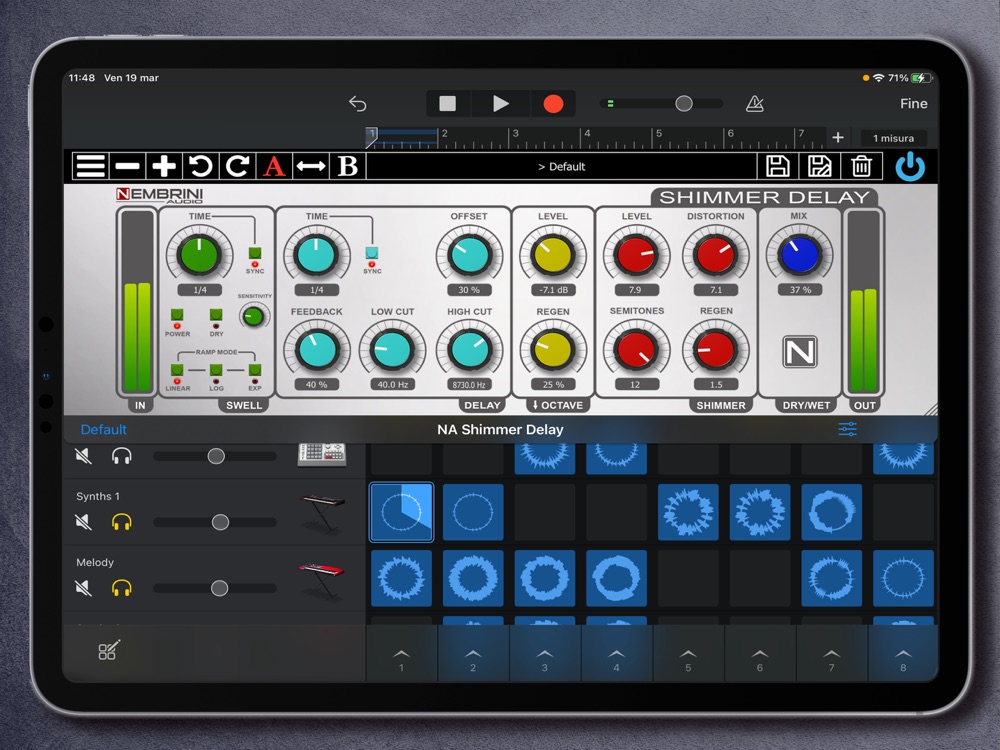This screenshot has height=750, width=1000.
Task: Click the plugin plus zoom button
Action: tap(164, 166)
